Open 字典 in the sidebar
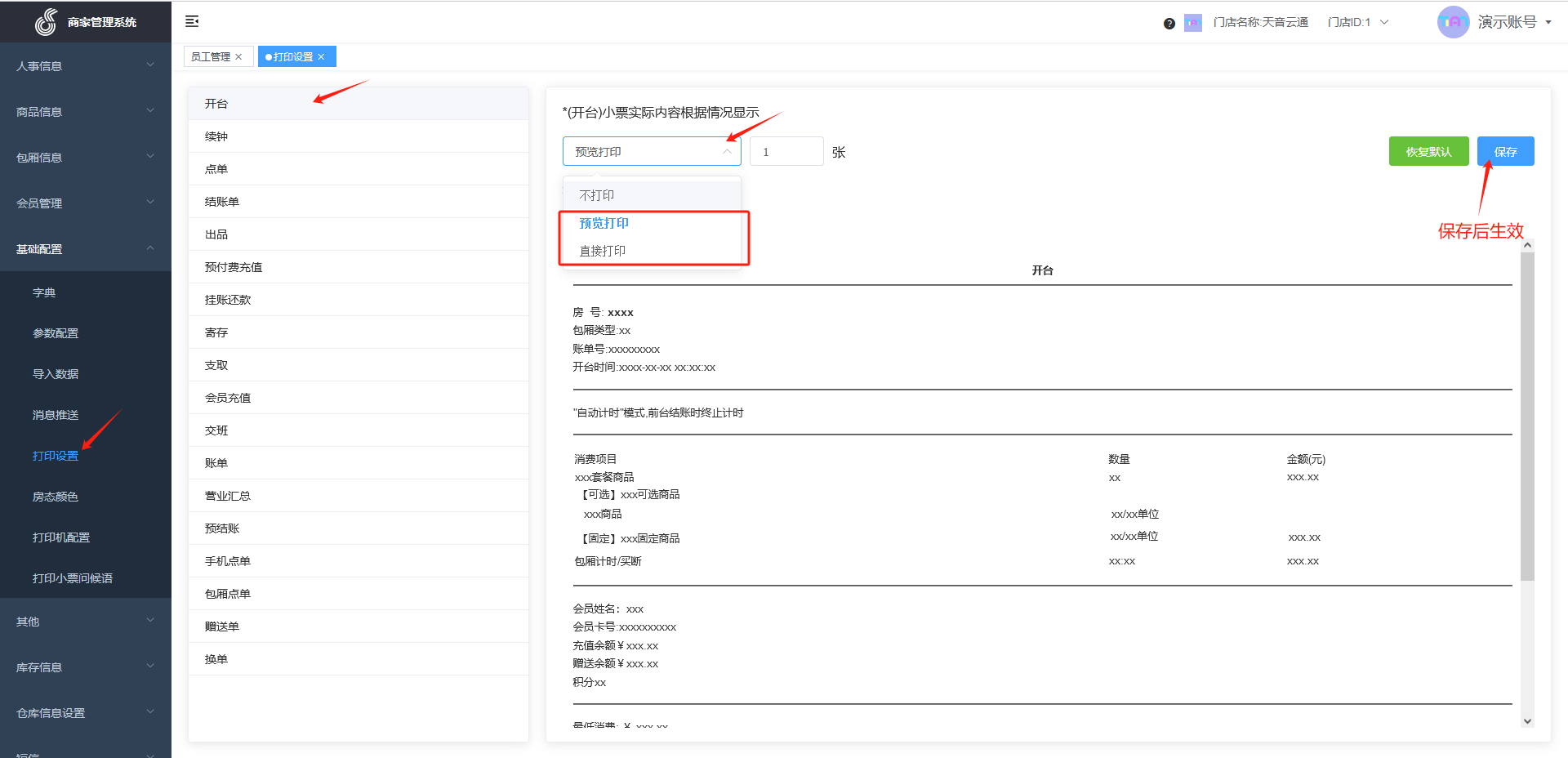The width and height of the screenshot is (1568, 758). (x=86, y=292)
